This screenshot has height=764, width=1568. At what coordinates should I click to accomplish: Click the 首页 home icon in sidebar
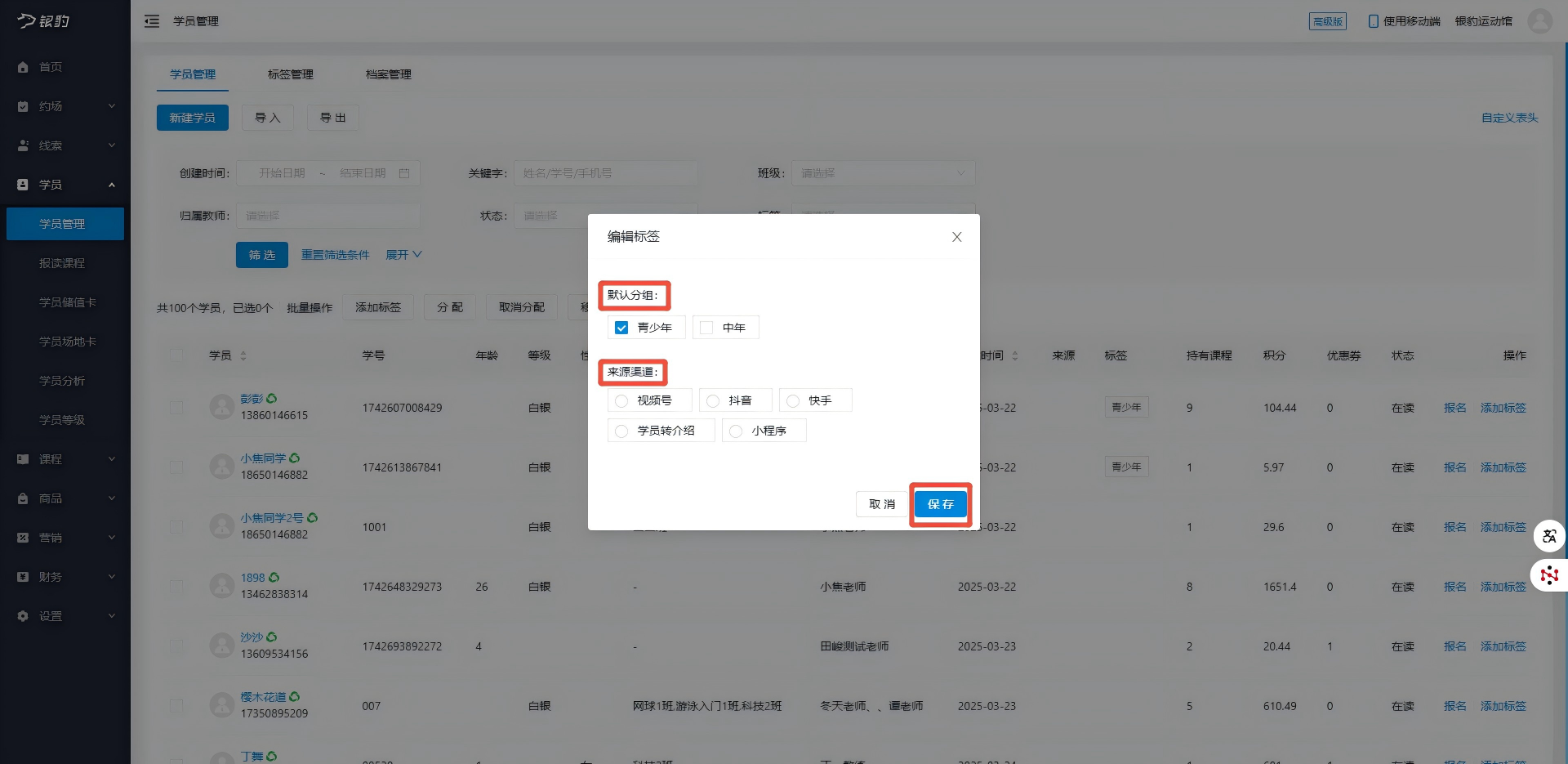tap(23, 67)
